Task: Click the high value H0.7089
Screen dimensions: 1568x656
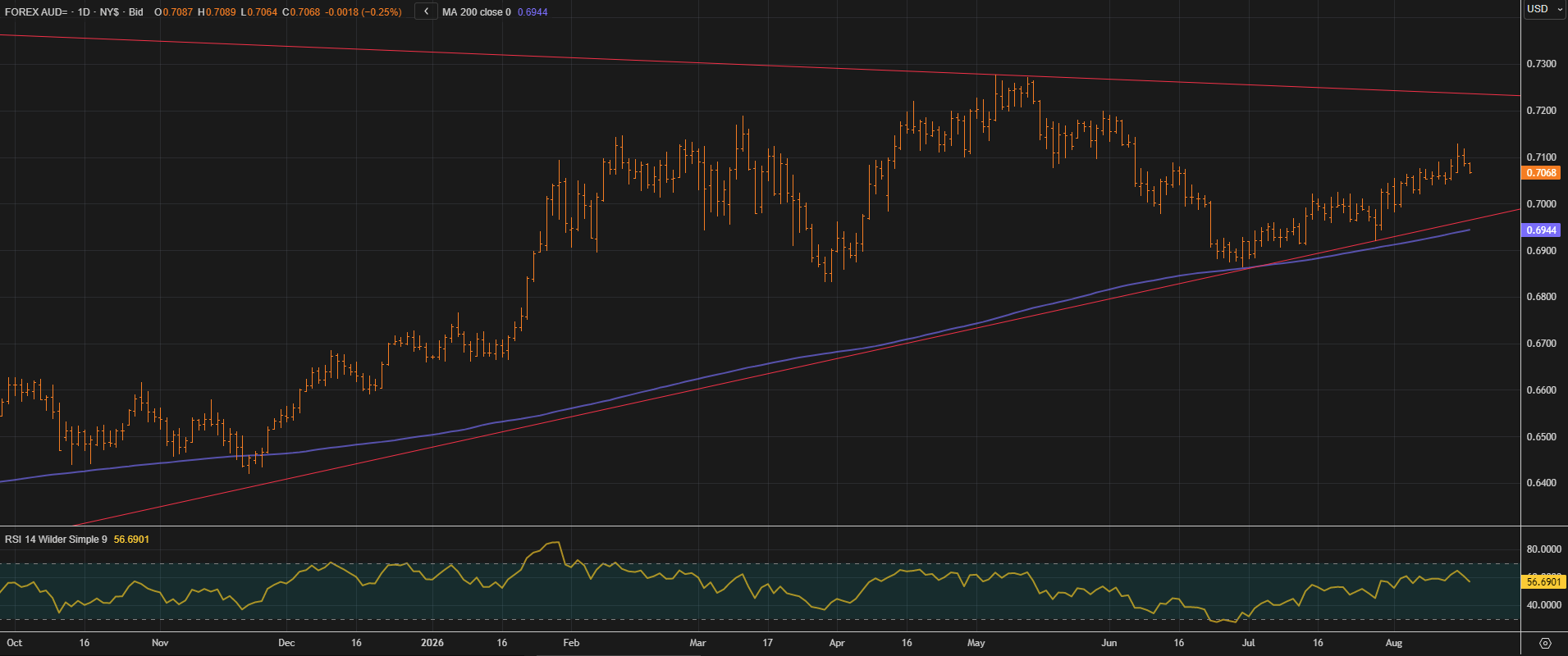Action: pos(217,12)
